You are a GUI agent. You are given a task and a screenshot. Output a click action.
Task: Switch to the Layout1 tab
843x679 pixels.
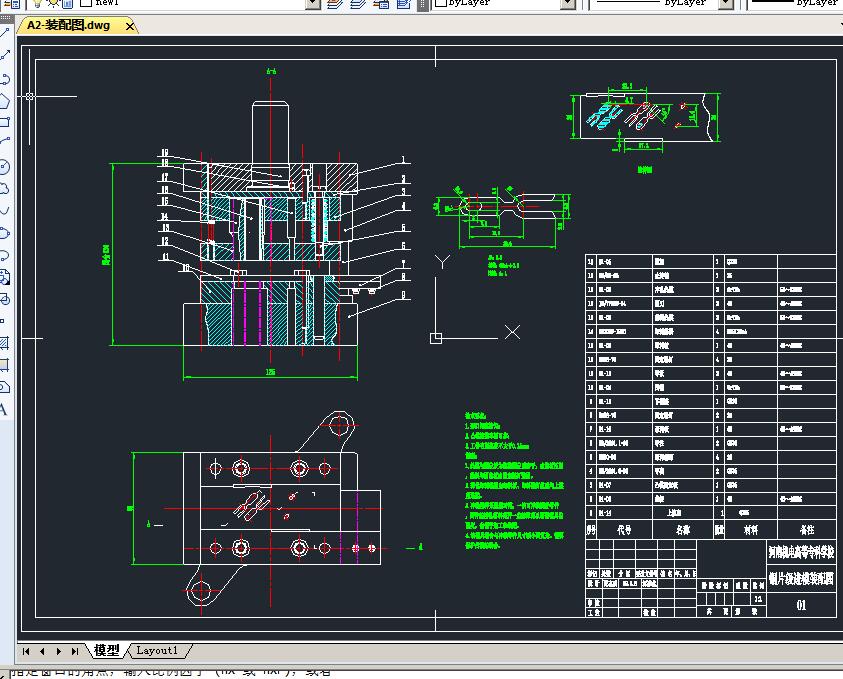(x=157, y=650)
